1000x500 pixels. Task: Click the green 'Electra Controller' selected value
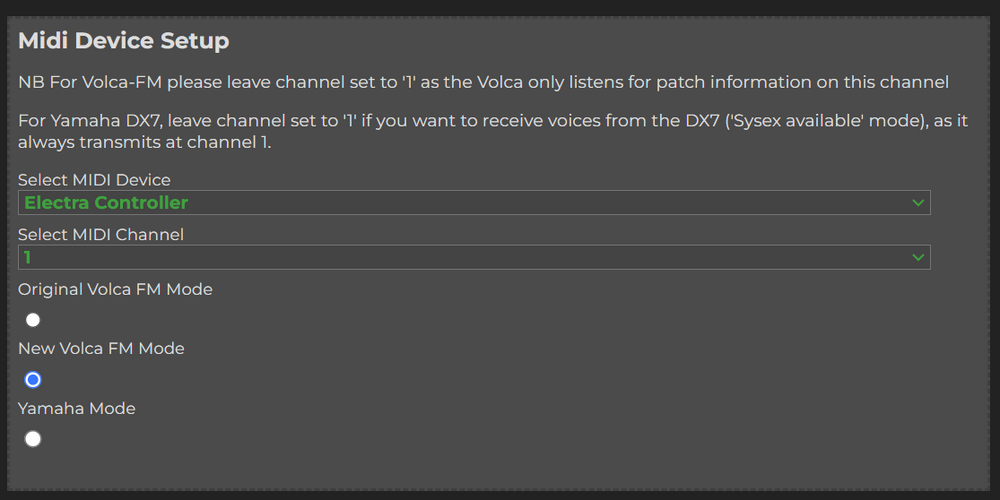pyautogui.click(x=106, y=203)
